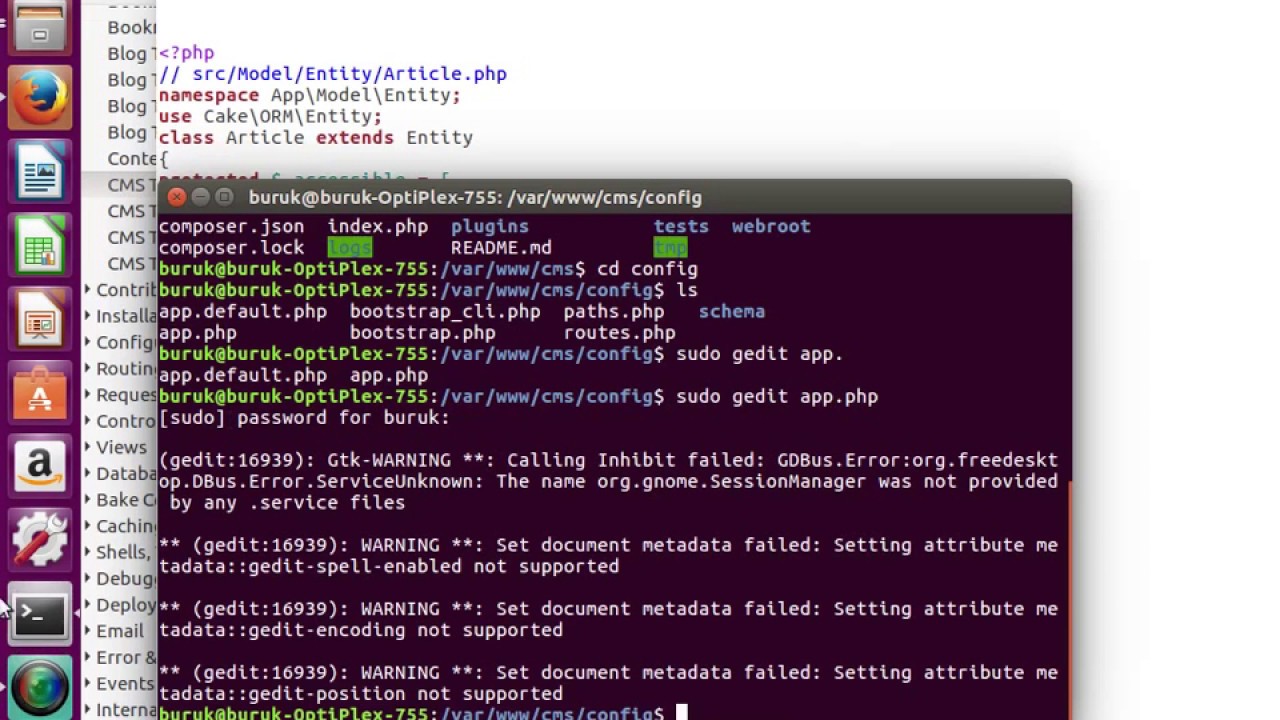Click 'routes.php' in terminal listing
This screenshot has width=1280, height=720.
click(x=620, y=333)
